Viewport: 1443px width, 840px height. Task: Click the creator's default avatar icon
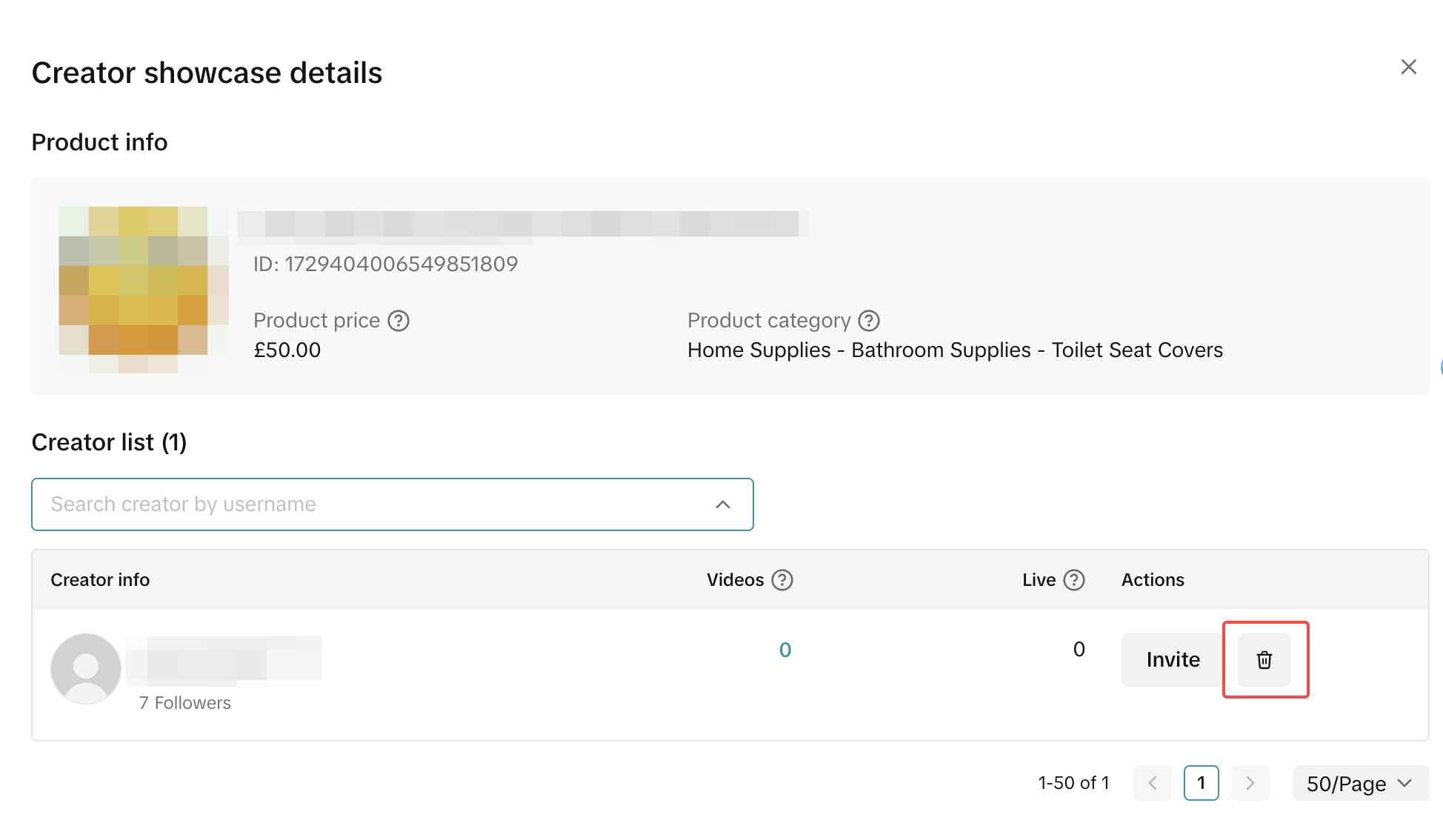pyautogui.click(x=86, y=669)
